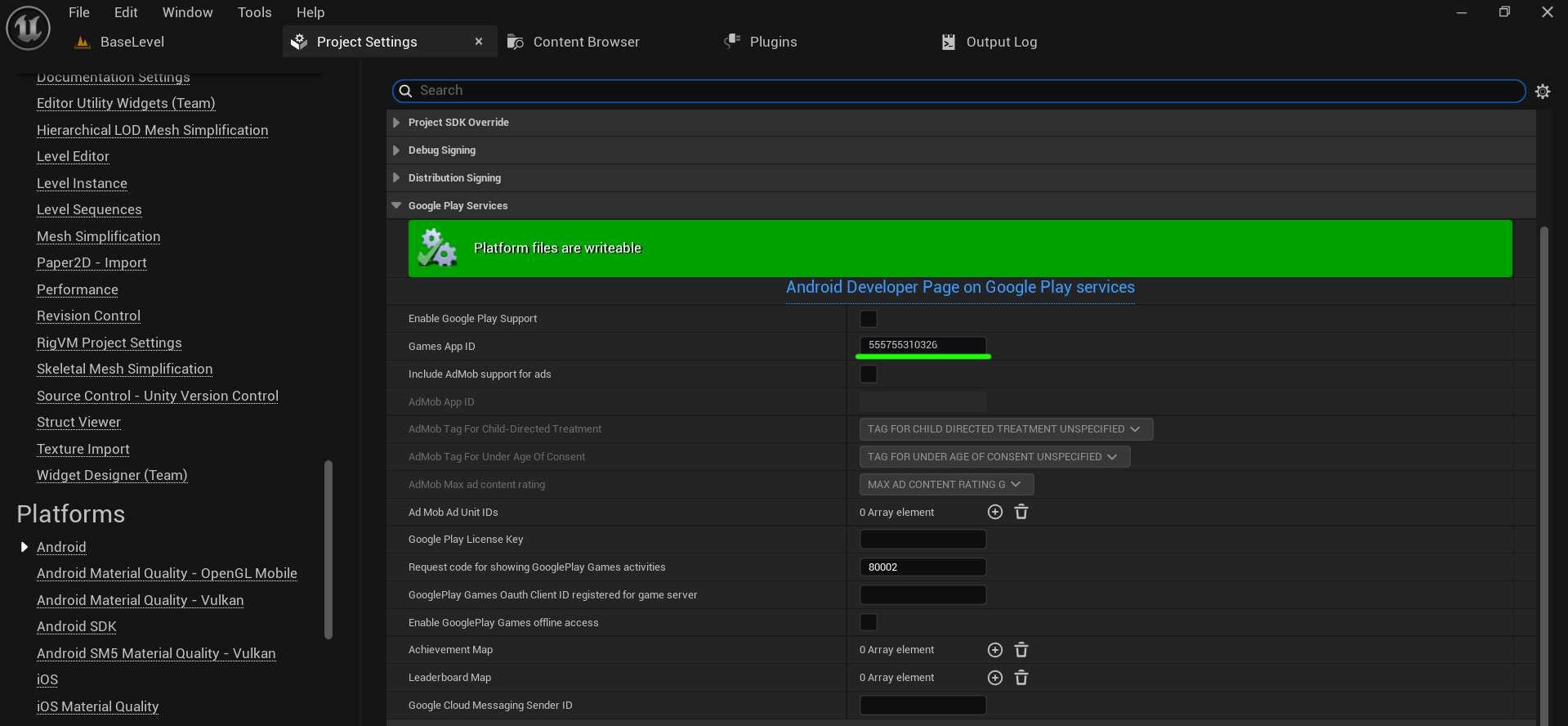Enable GooglePlay Games offline access checkbox
Screen dimensions: 1568x726
(869, 623)
